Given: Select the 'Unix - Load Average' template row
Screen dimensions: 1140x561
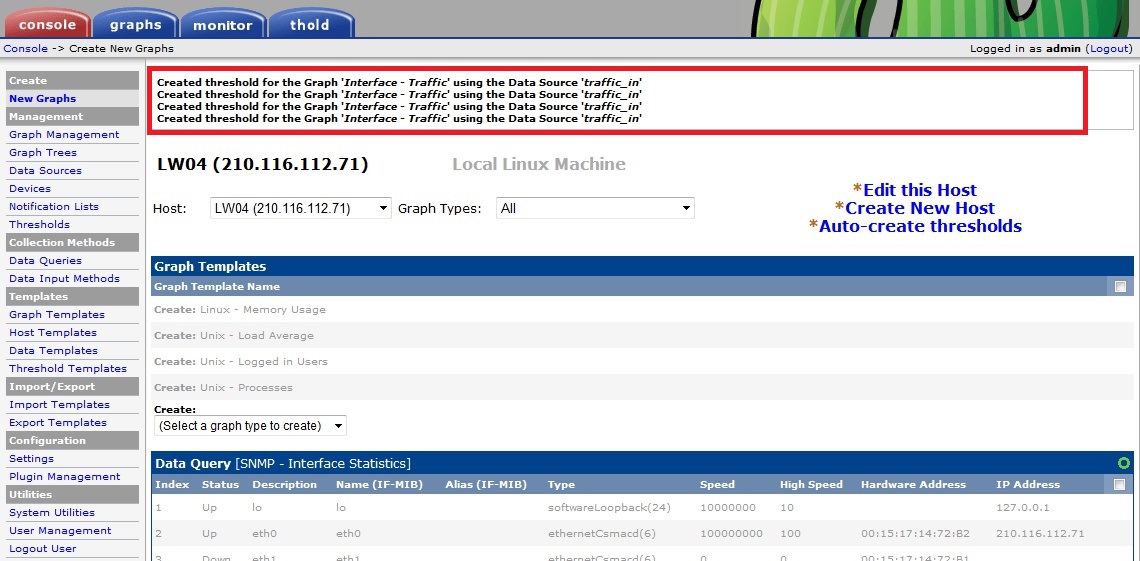Looking at the screenshot, I should tap(643, 336).
